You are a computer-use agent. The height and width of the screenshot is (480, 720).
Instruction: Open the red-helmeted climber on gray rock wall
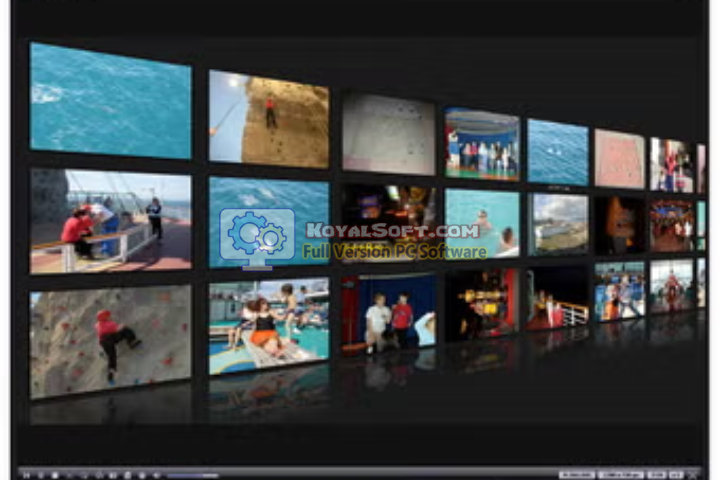pos(110,342)
